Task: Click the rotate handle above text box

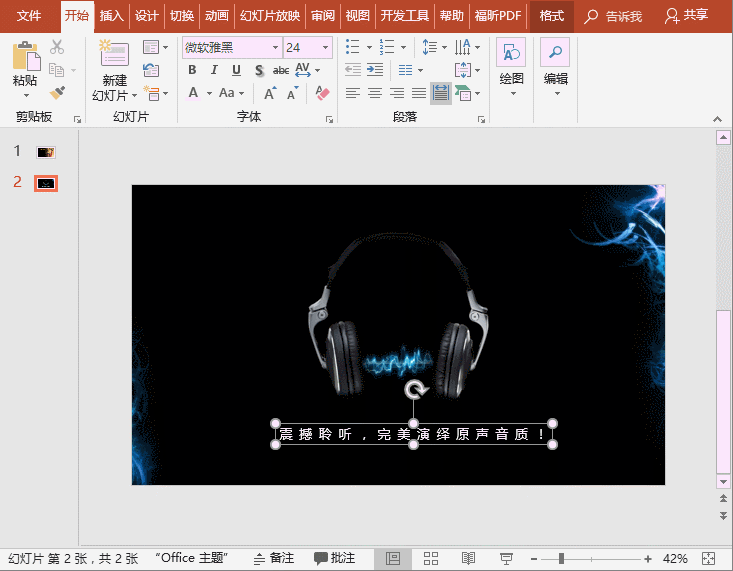Action: pyautogui.click(x=414, y=389)
